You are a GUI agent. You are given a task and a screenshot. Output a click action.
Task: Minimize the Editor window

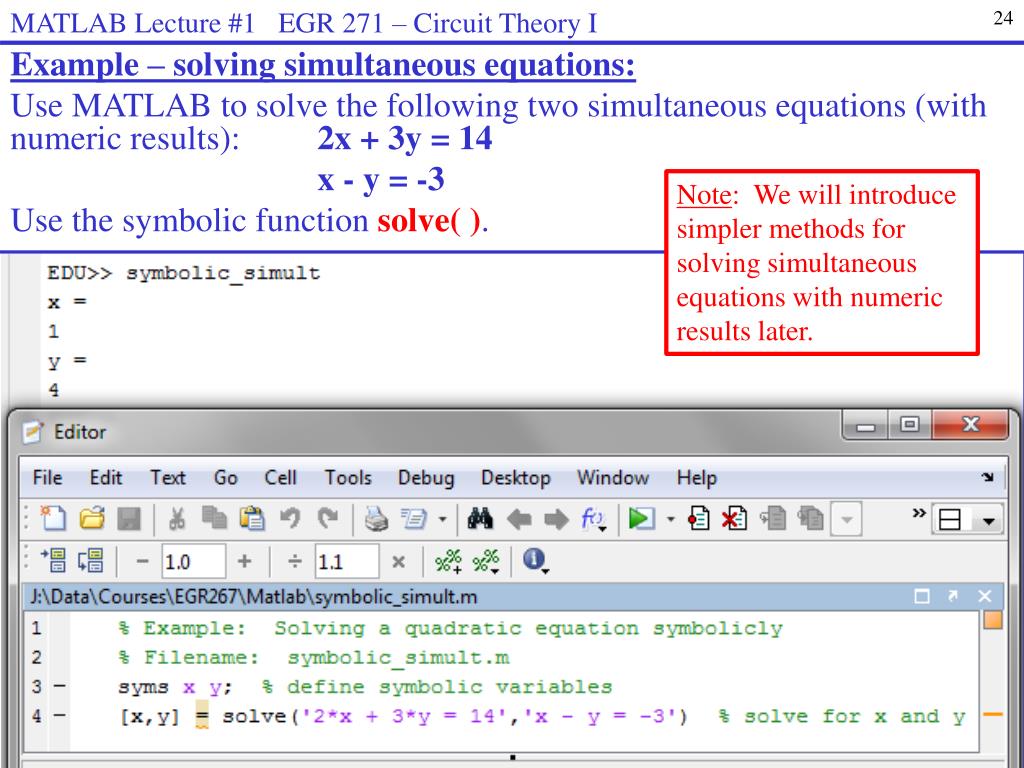pos(866,426)
